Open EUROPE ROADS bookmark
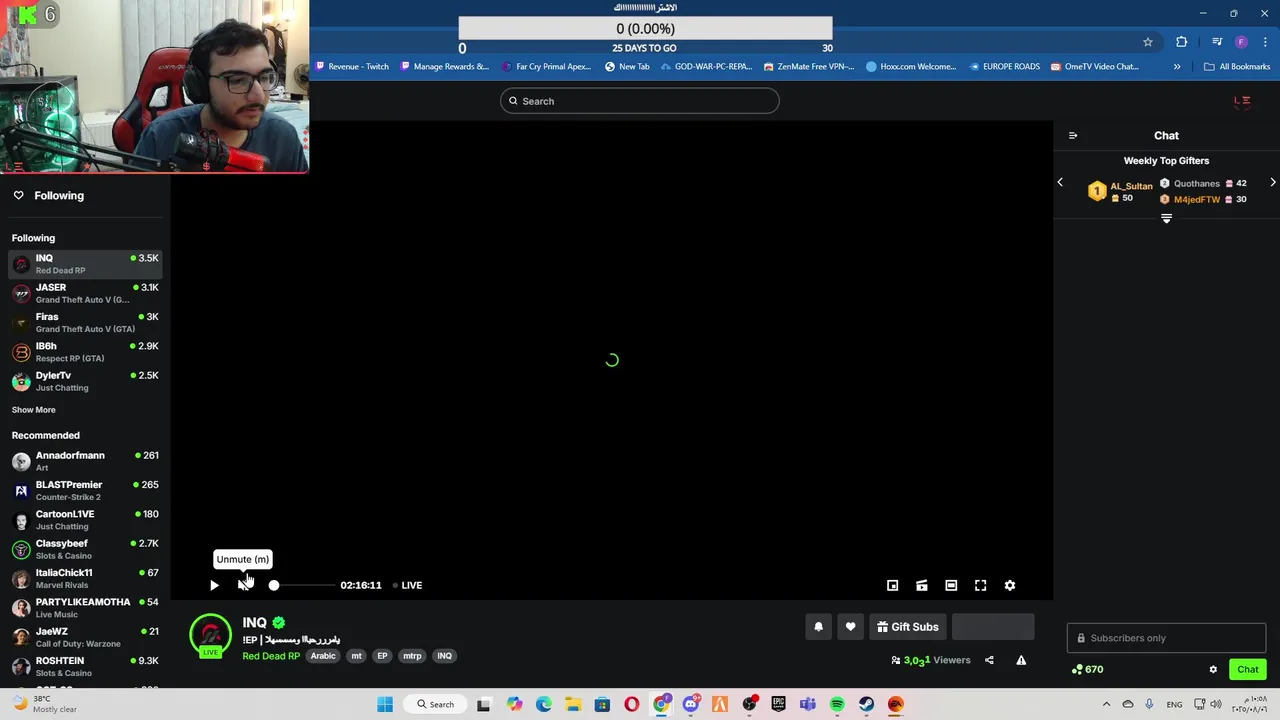1280x720 pixels. [1005, 67]
